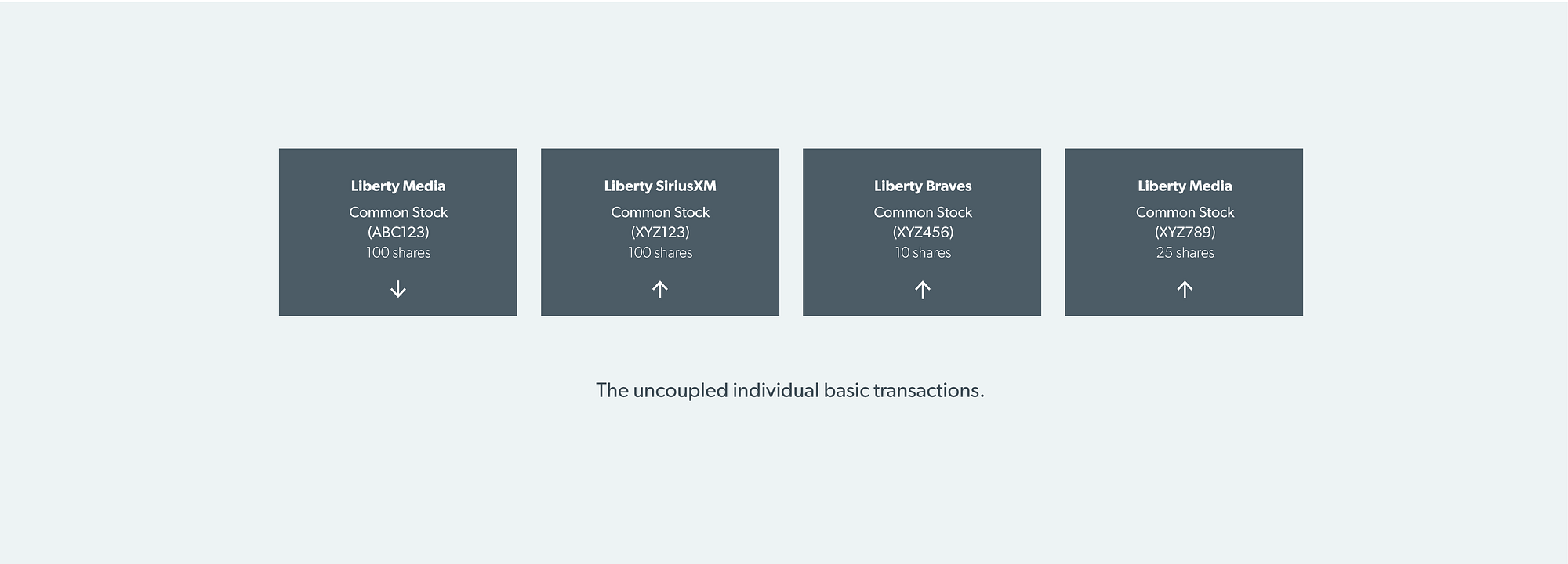Click the up arrow on XYZ789 card

coord(1185,289)
